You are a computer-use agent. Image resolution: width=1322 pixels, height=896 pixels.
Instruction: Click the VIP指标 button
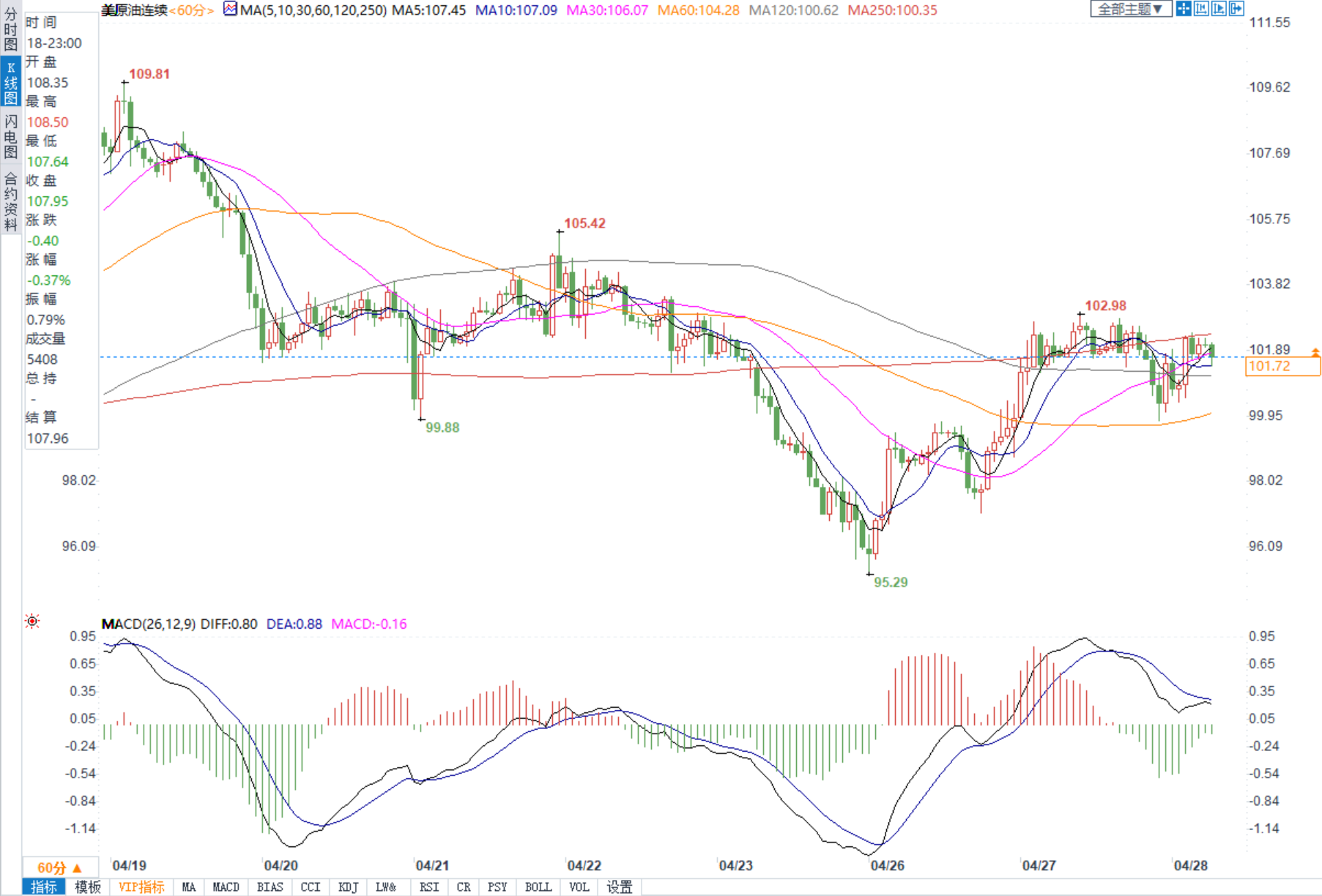point(141,887)
